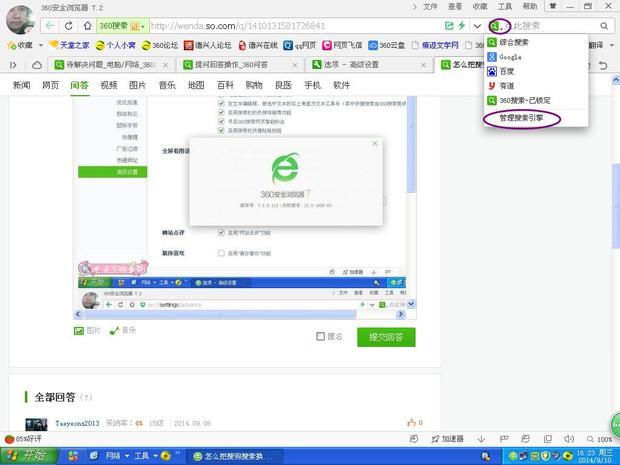The height and width of the screenshot is (465, 620).
Task: Switch to tab 选项 - 高级设置
Action: point(369,65)
